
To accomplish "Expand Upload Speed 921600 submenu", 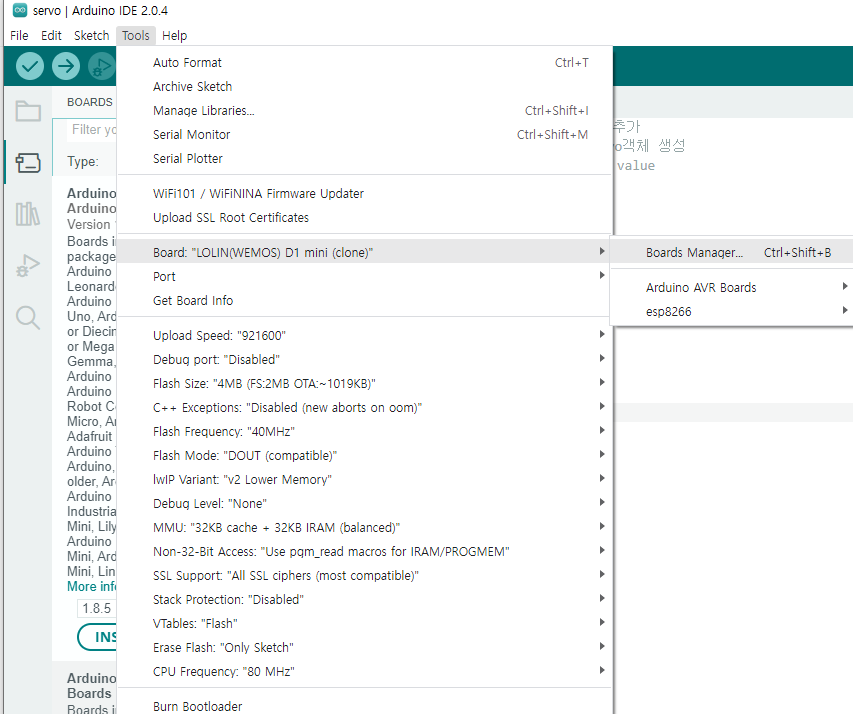I will pyautogui.click(x=364, y=336).
